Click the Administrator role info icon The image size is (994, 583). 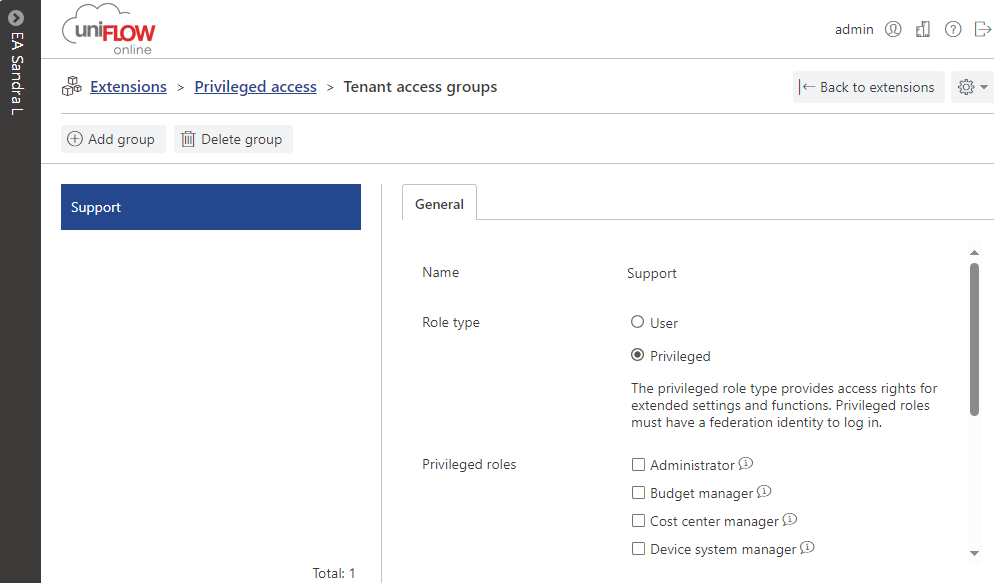[x=746, y=464]
